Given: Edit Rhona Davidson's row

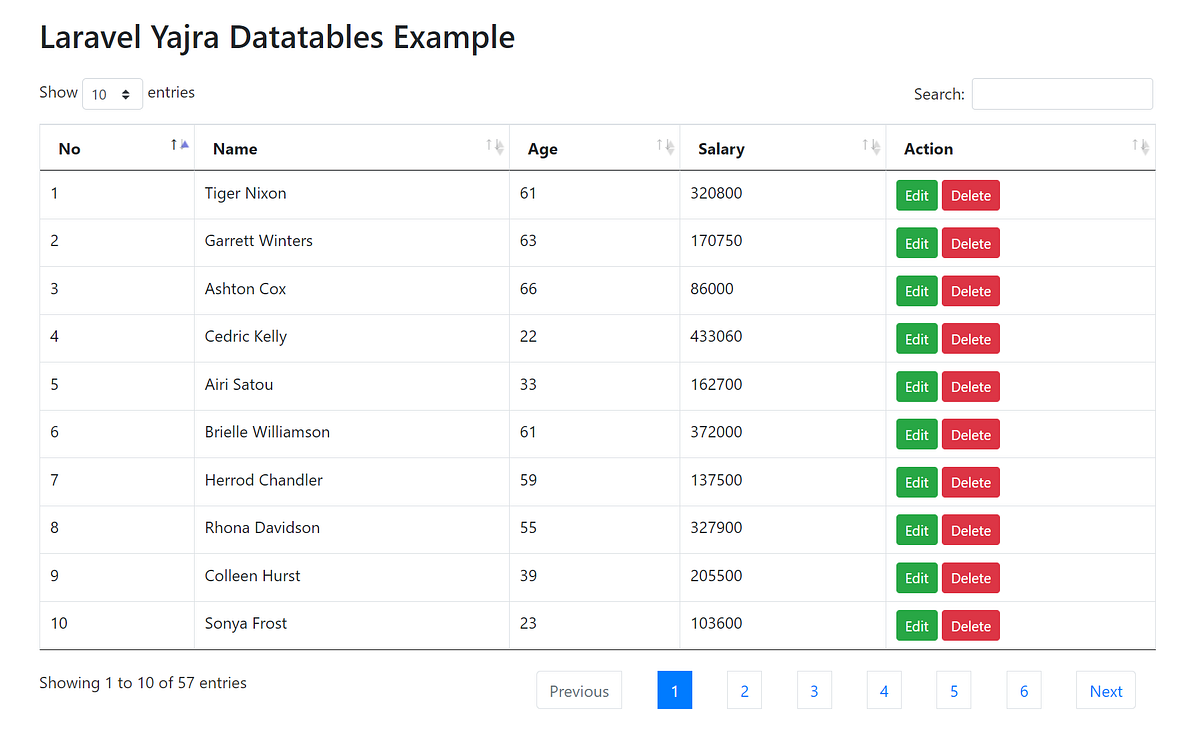Looking at the screenshot, I should [917, 531].
